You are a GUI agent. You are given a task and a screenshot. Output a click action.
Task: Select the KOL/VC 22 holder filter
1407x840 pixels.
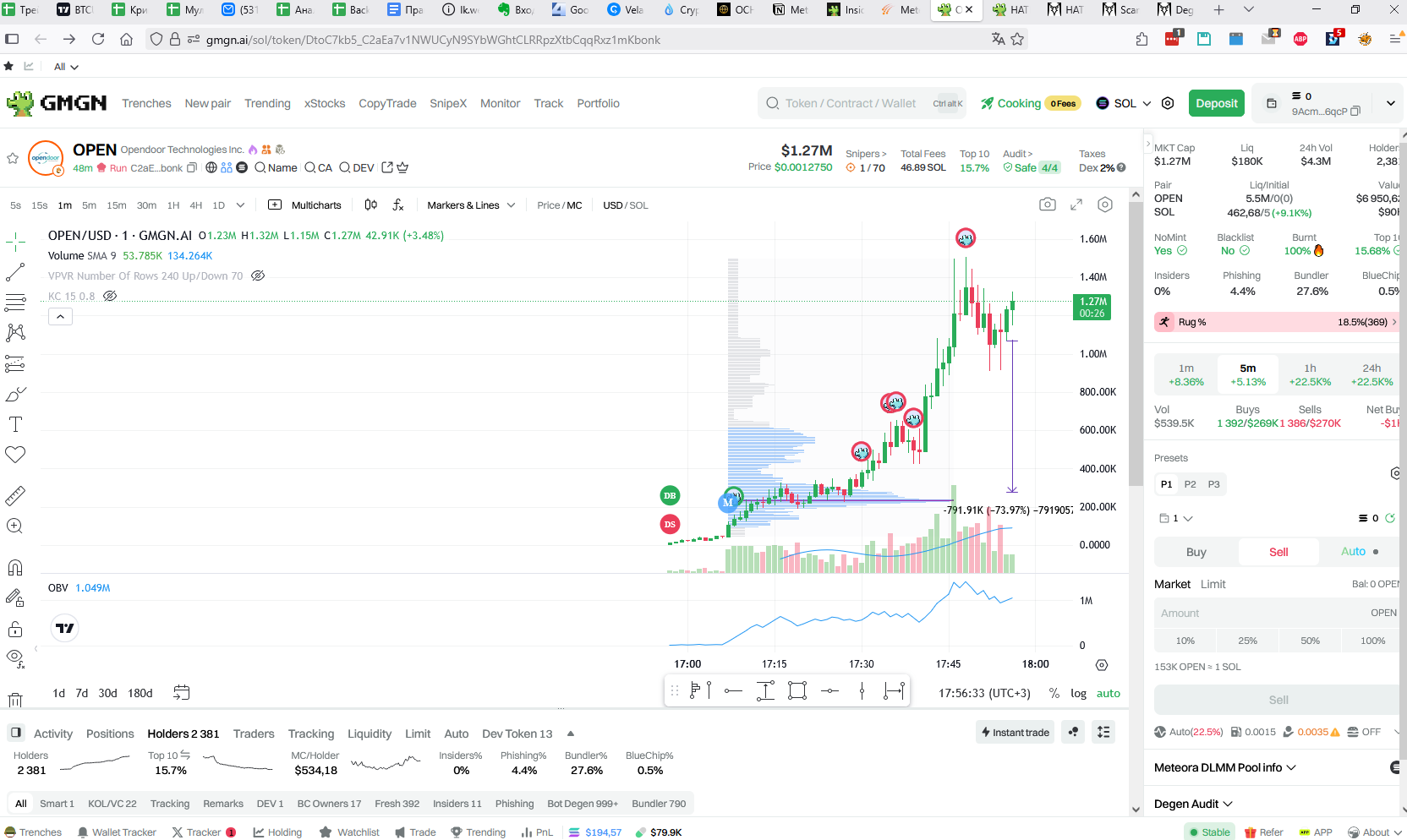(x=112, y=804)
